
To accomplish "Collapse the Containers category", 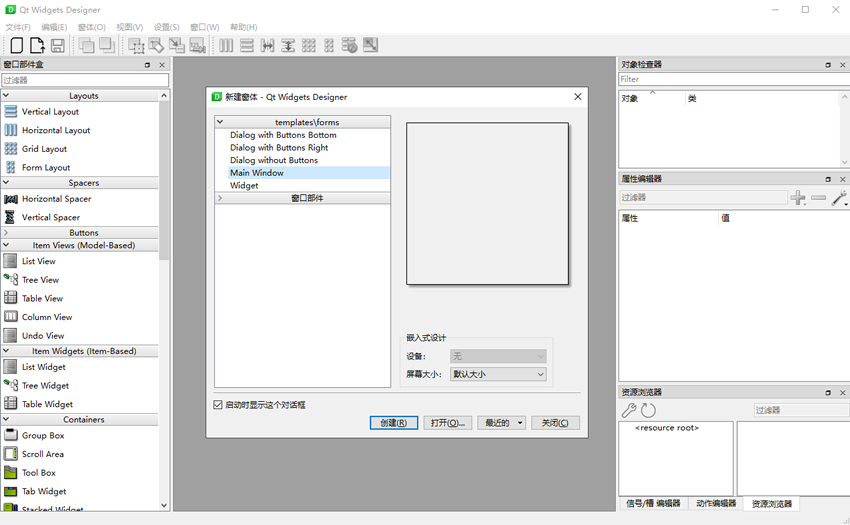I will coord(7,419).
